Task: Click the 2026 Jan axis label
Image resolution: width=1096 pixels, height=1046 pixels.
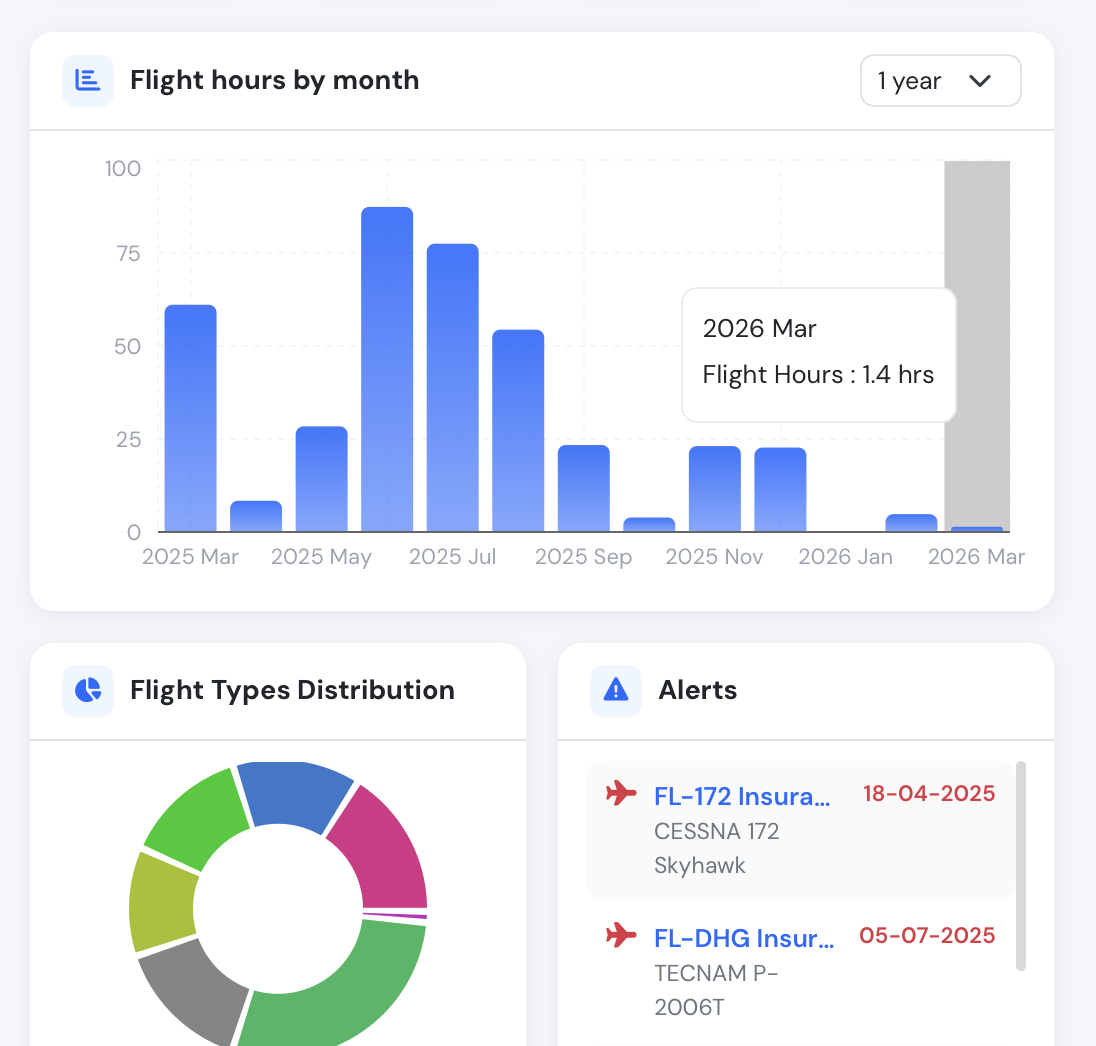Action: (846, 557)
